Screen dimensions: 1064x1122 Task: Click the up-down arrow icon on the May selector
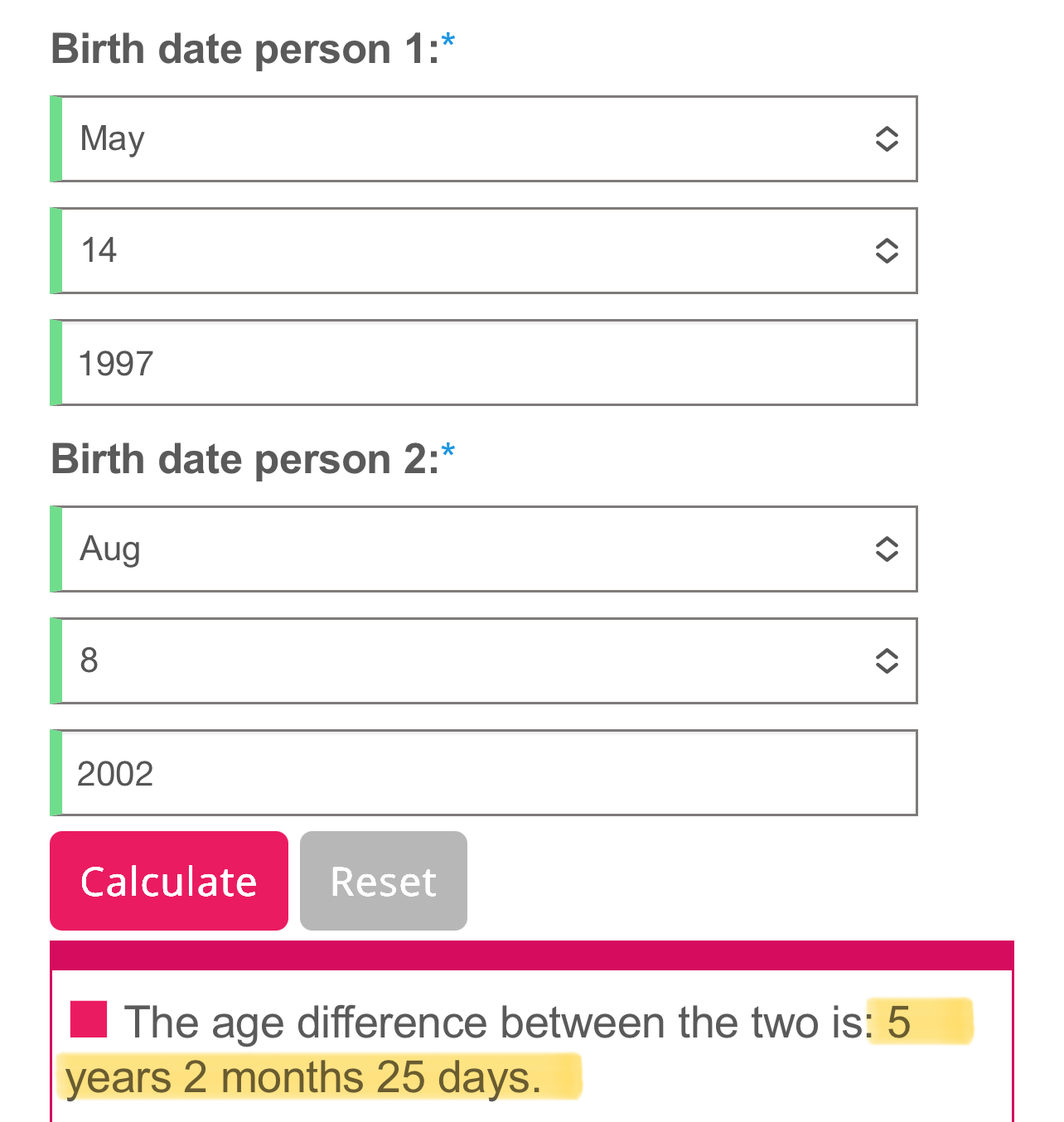[x=887, y=138]
